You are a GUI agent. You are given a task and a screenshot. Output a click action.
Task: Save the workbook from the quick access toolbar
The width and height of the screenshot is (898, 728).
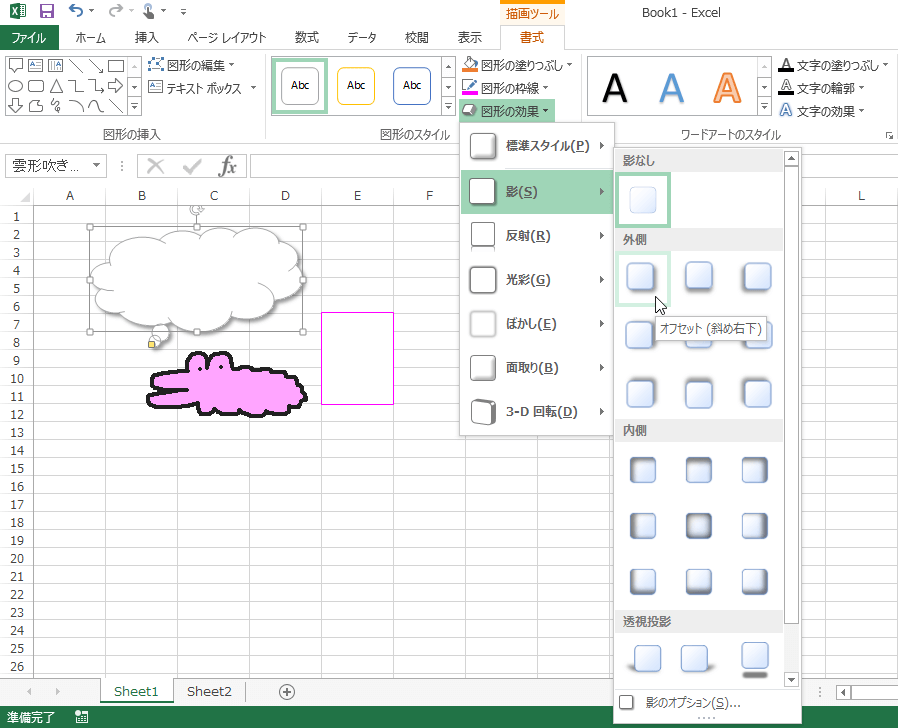[x=46, y=11]
